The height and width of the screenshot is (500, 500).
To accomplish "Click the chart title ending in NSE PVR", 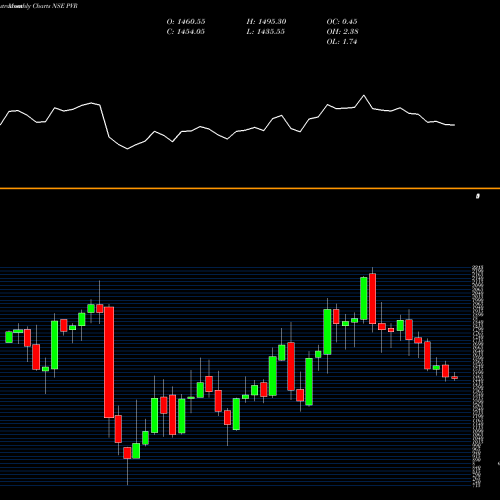I will (39, 6).
